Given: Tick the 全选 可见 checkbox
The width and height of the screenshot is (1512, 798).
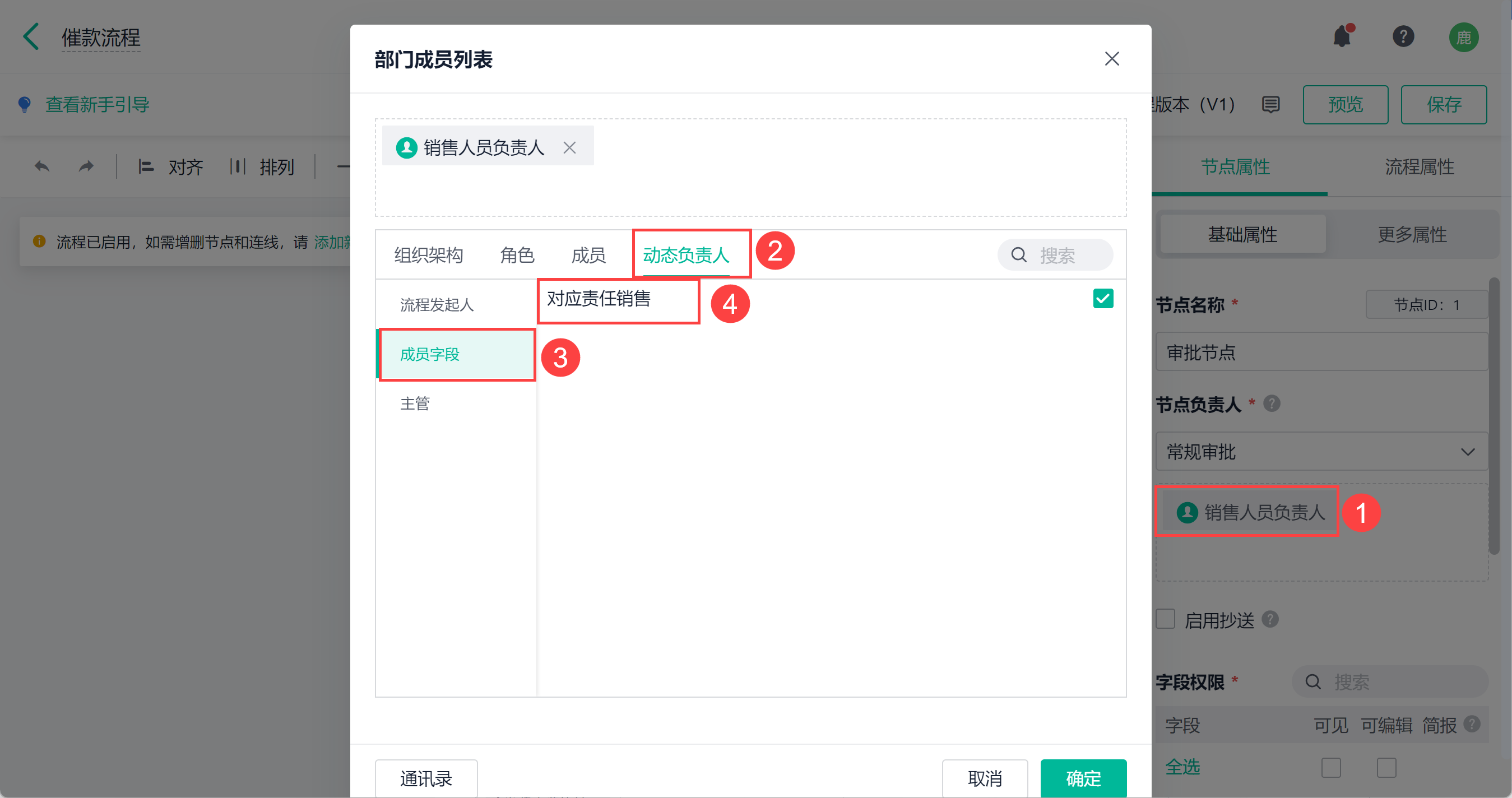Looking at the screenshot, I should click(1330, 767).
